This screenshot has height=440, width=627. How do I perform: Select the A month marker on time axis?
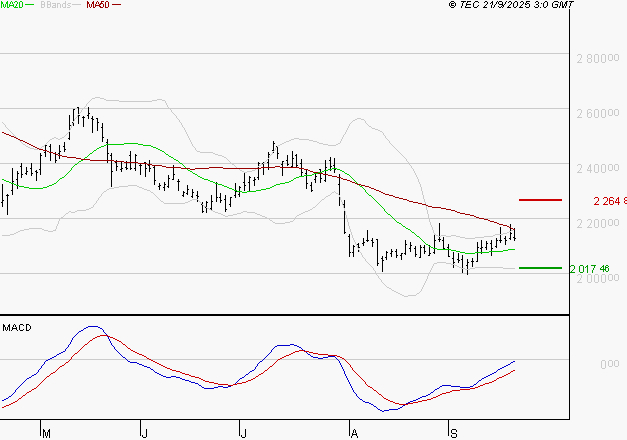[x=353, y=433]
